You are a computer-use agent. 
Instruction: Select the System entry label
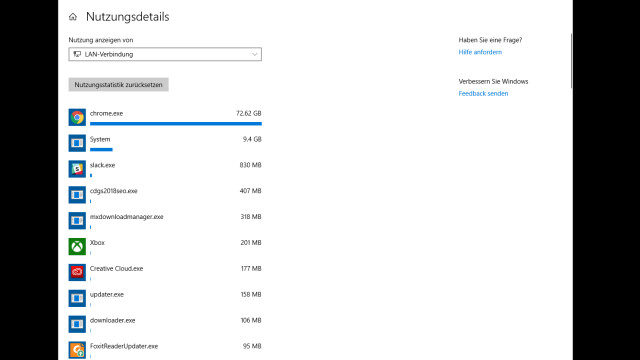point(100,139)
